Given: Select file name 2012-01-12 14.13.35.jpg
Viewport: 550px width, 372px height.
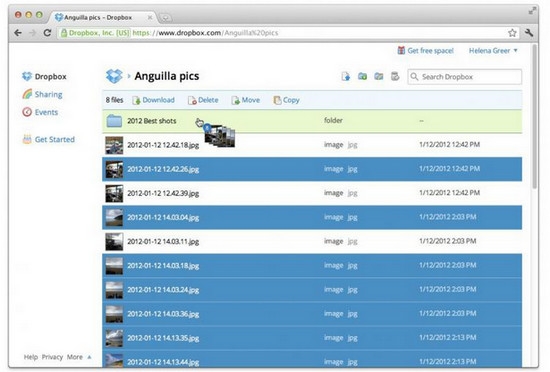Looking at the screenshot, I should click(163, 338).
